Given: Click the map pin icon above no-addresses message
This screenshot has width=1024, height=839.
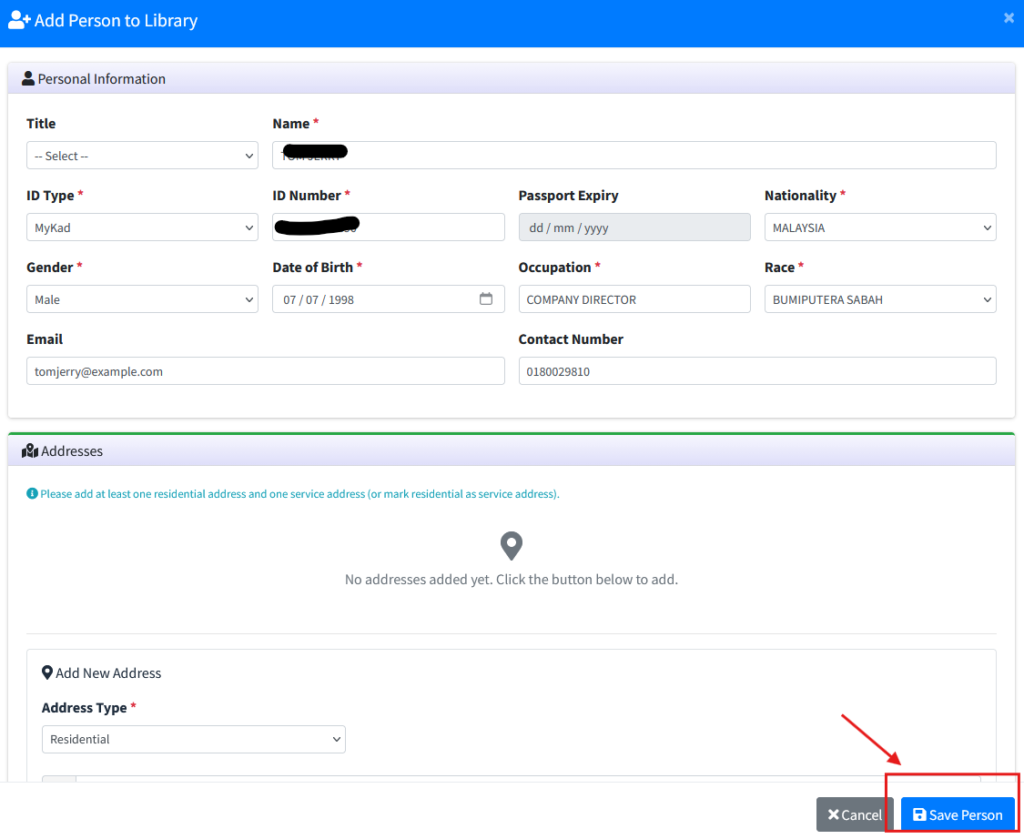Looking at the screenshot, I should (x=511, y=546).
